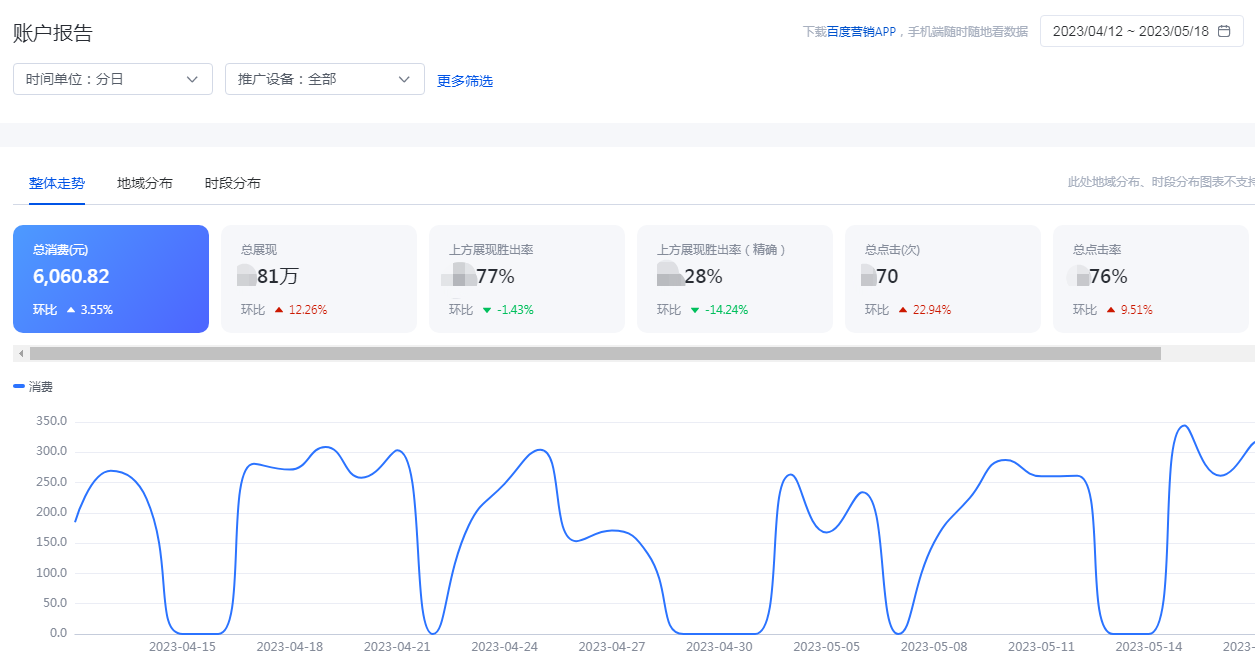Open the date range calendar icon
This screenshot has height=665, width=1255.
(x=1224, y=31)
